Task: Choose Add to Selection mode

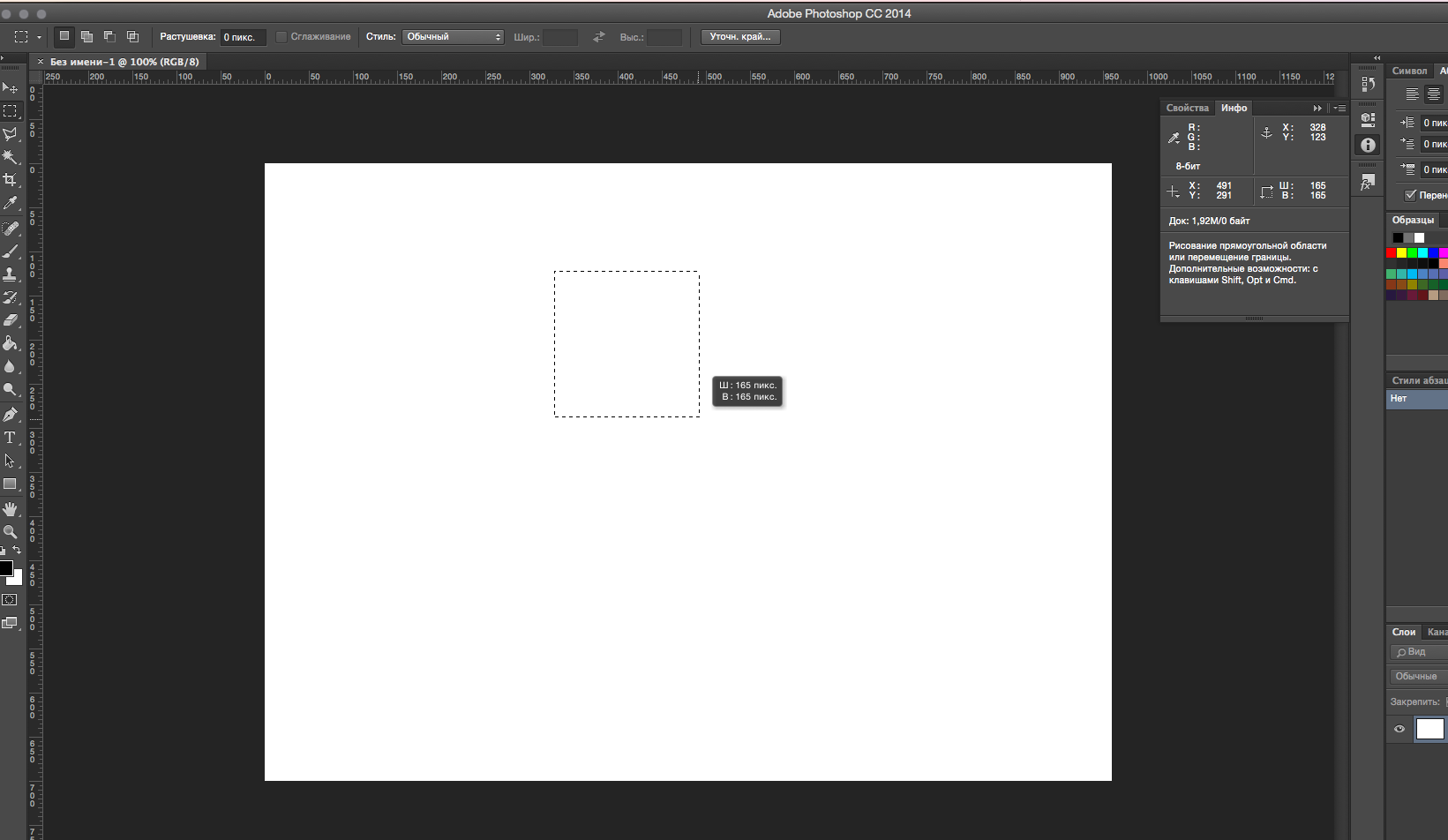Action: 86,36
